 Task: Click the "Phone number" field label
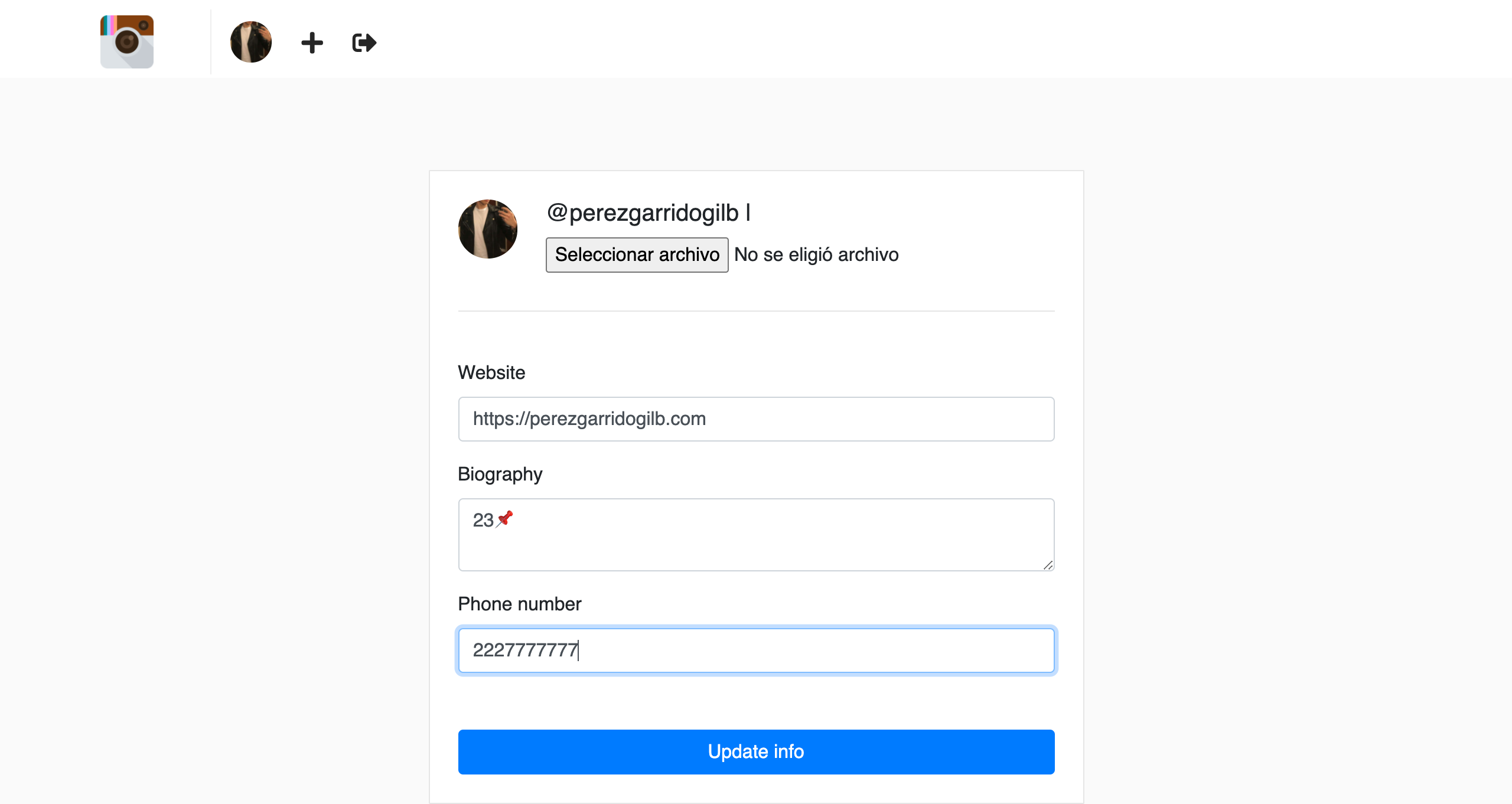click(x=519, y=604)
